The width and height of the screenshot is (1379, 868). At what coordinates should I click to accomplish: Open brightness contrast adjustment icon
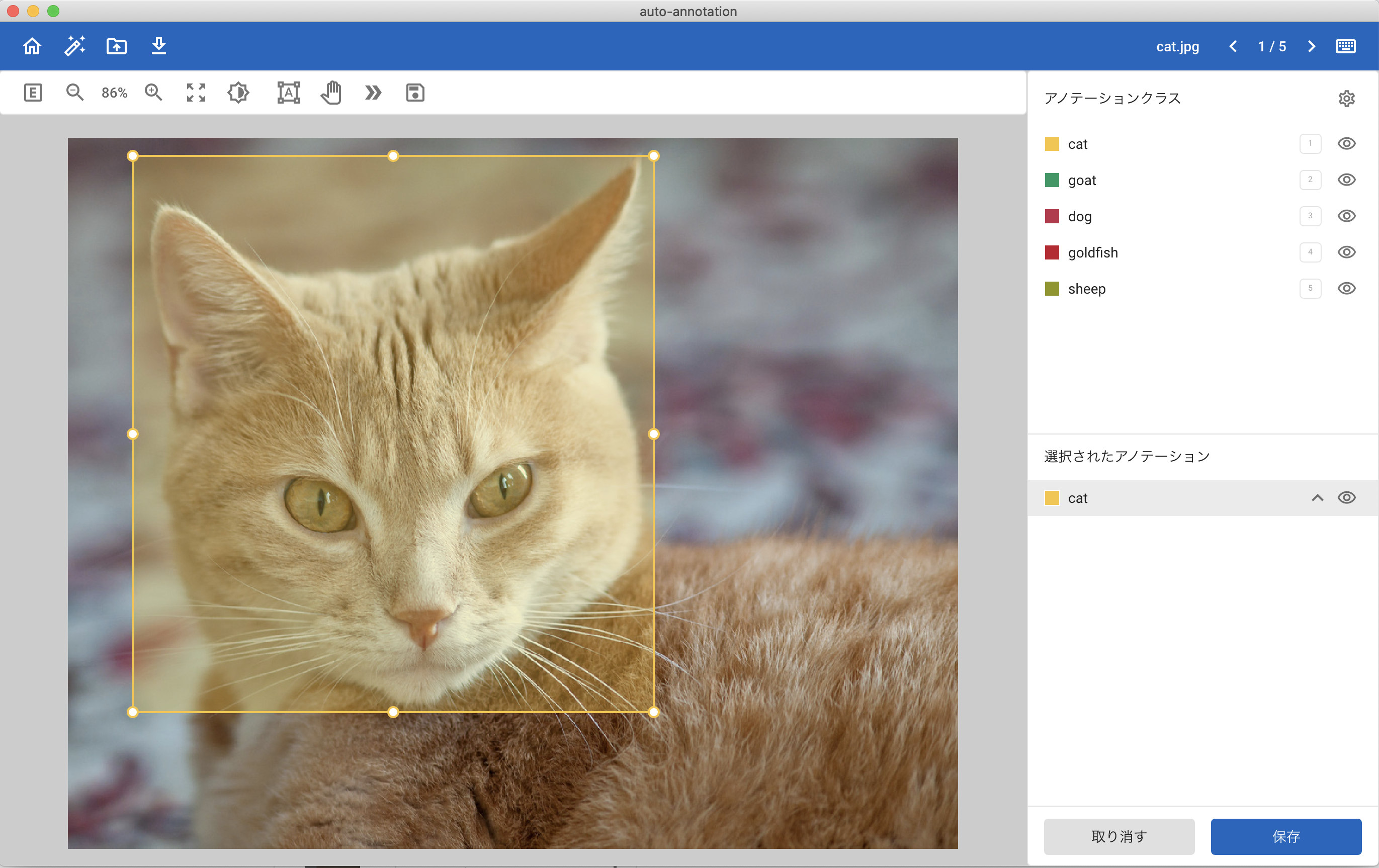[238, 92]
